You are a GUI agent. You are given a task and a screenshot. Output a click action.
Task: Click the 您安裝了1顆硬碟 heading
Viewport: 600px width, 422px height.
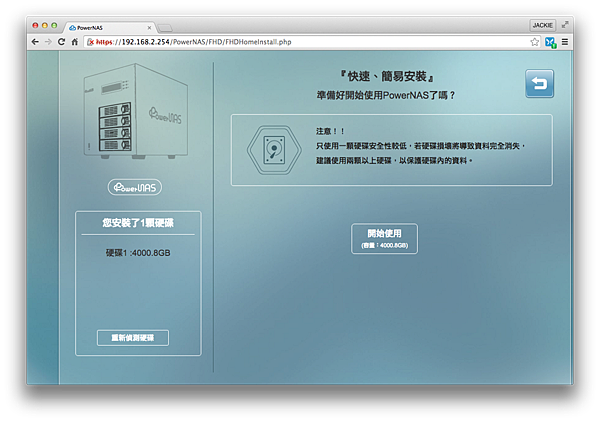(x=138, y=223)
